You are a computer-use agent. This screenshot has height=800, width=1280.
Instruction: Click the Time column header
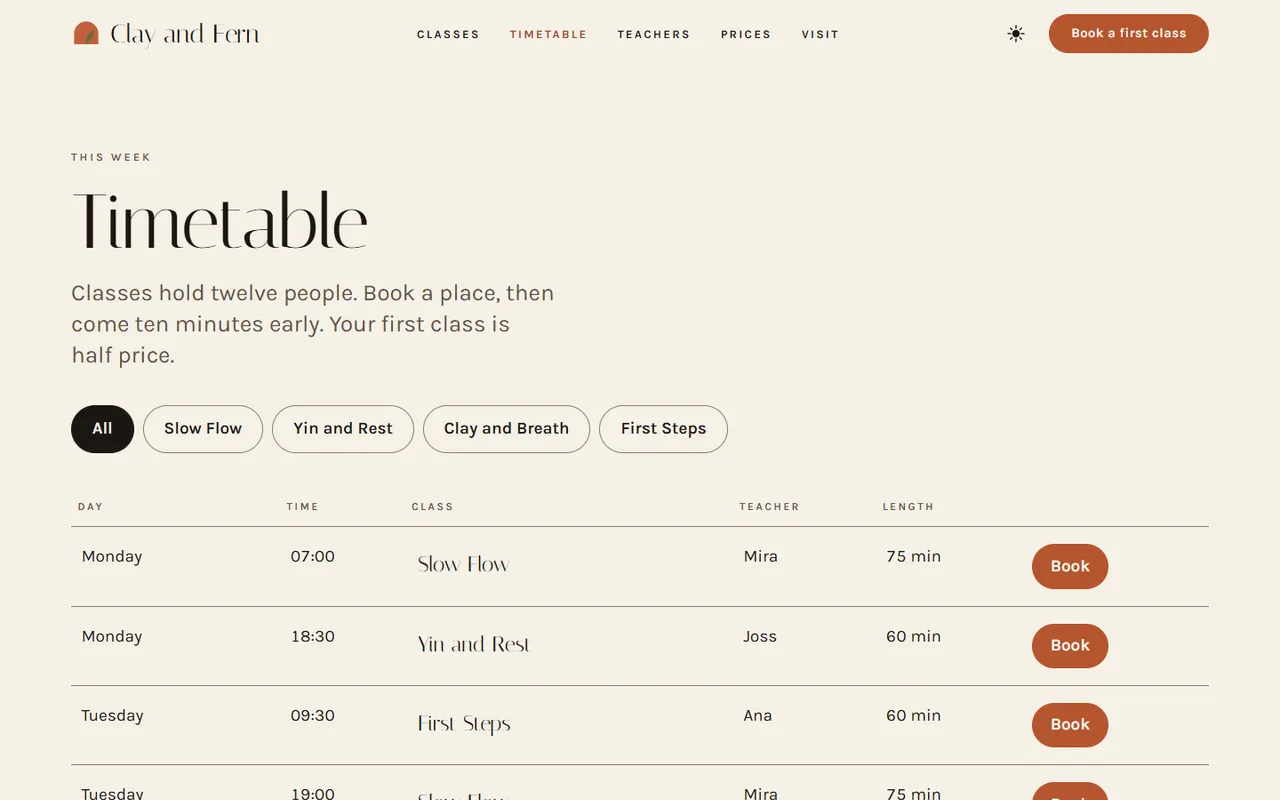click(302, 507)
